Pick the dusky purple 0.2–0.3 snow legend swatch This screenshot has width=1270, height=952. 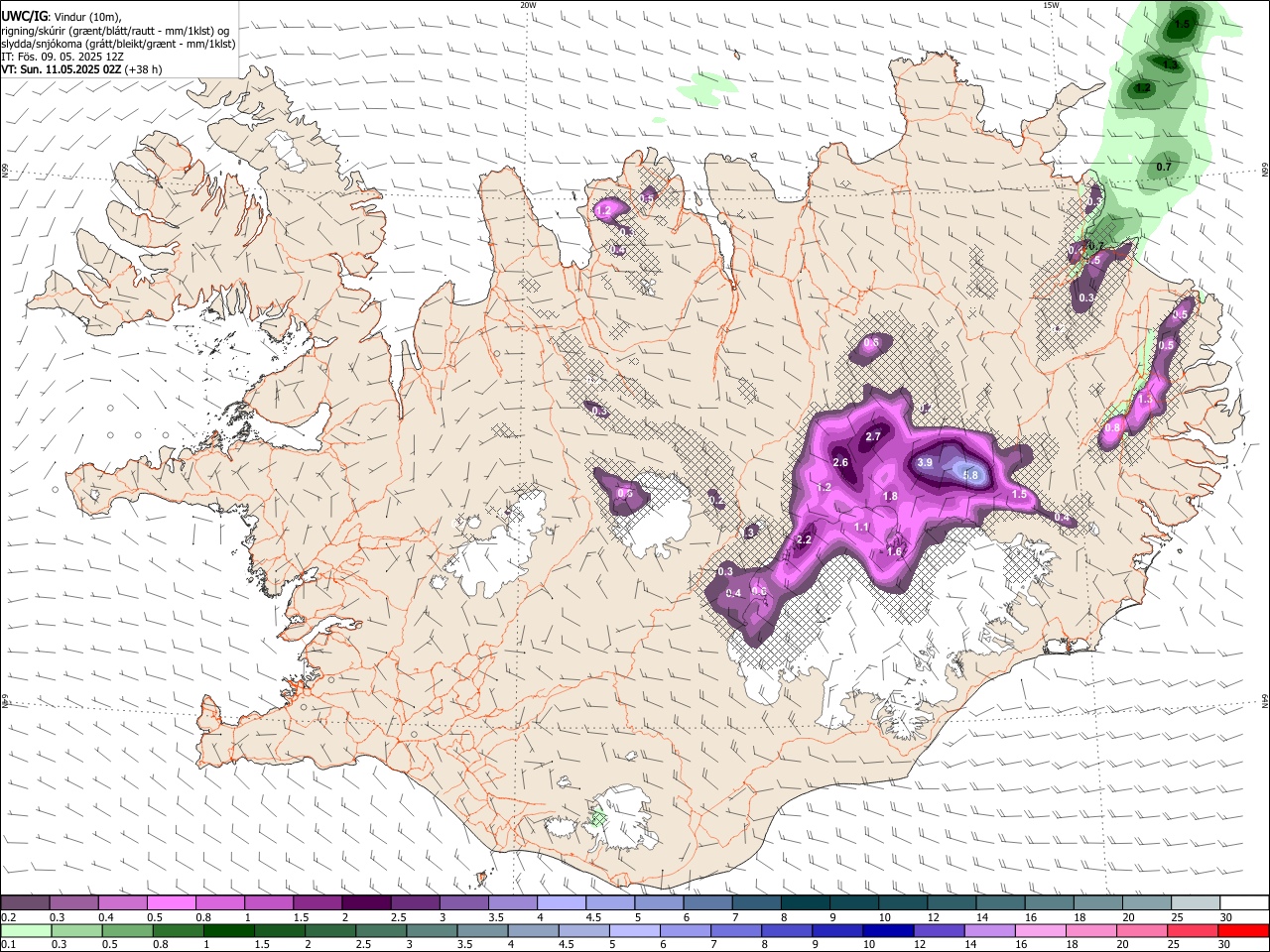coord(25,903)
